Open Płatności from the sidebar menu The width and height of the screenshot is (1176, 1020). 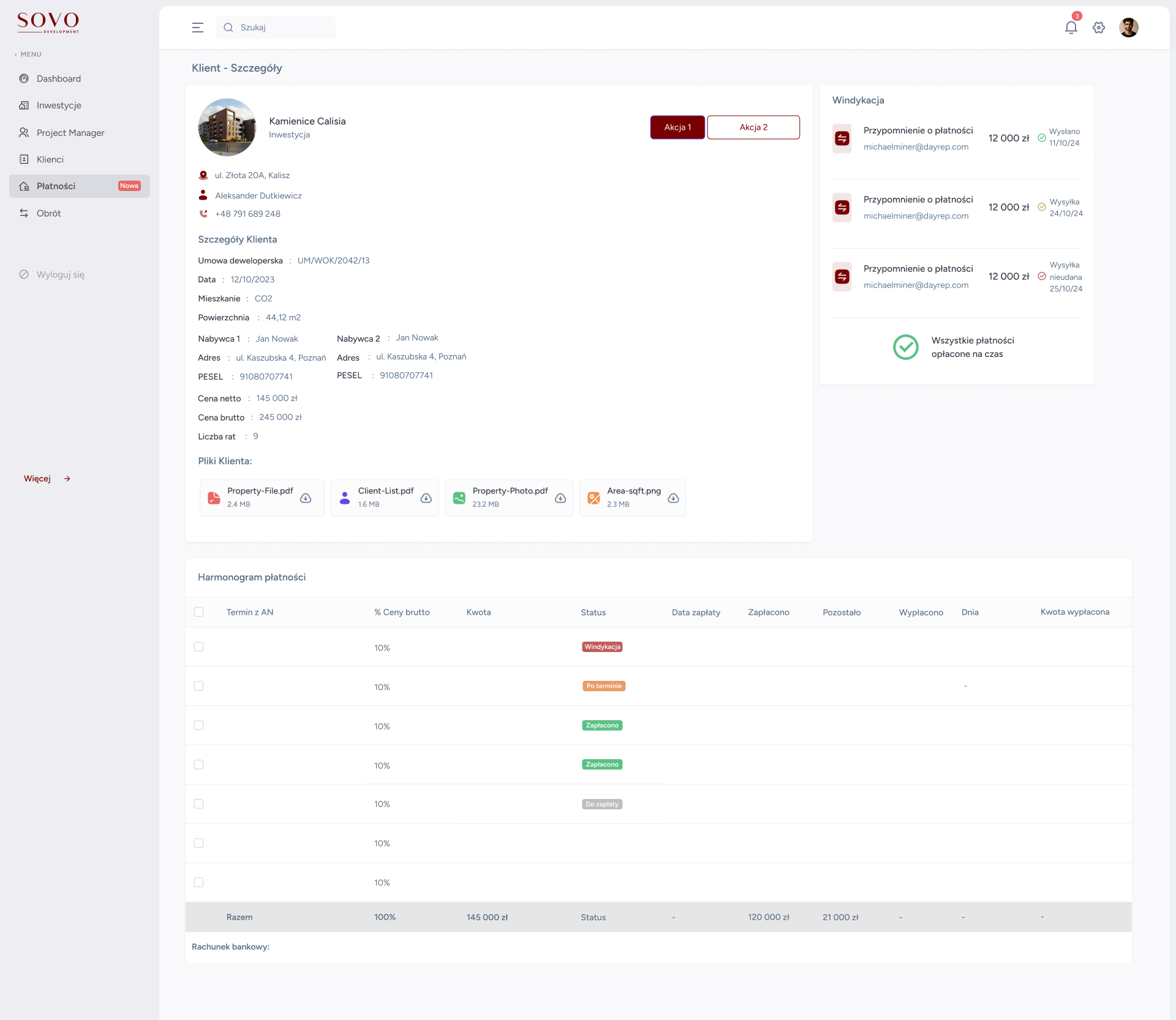pos(56,186)
